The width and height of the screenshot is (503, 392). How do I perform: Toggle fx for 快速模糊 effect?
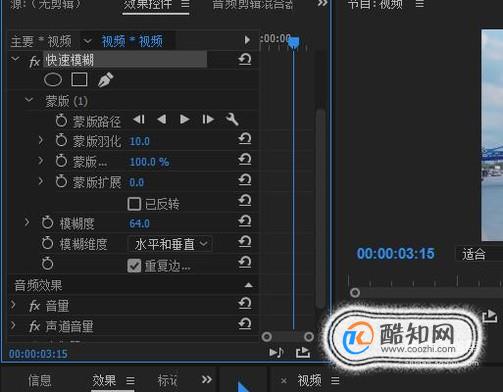[35, 61]
